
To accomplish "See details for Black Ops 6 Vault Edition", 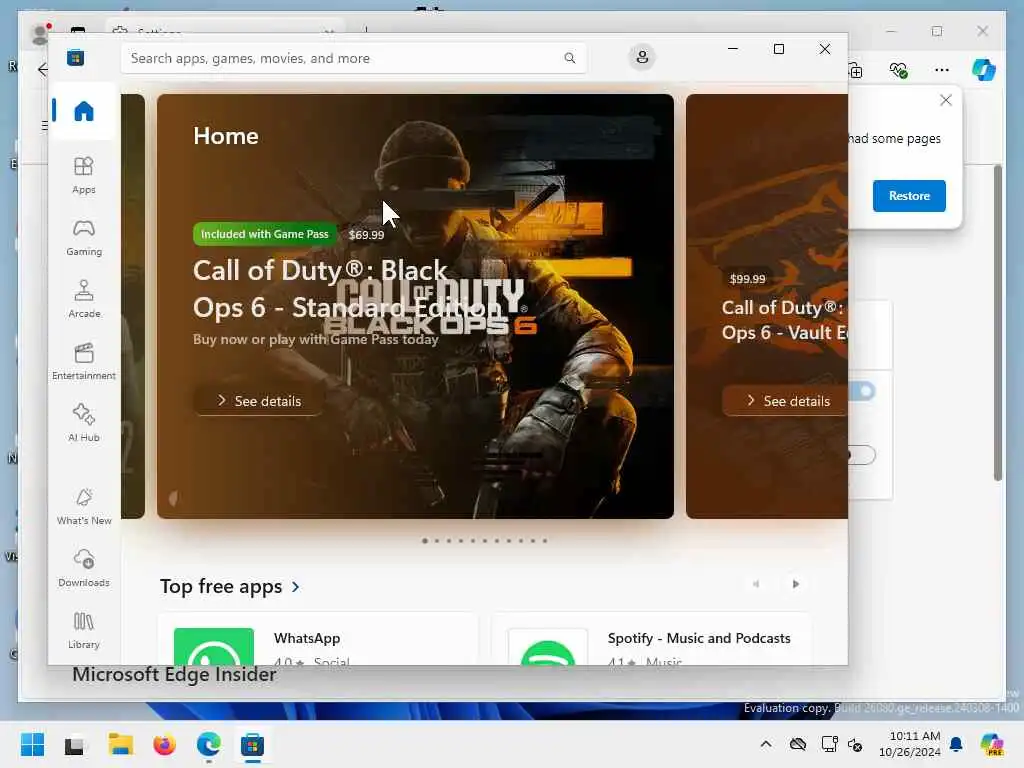I will click(x=784, y=400).
